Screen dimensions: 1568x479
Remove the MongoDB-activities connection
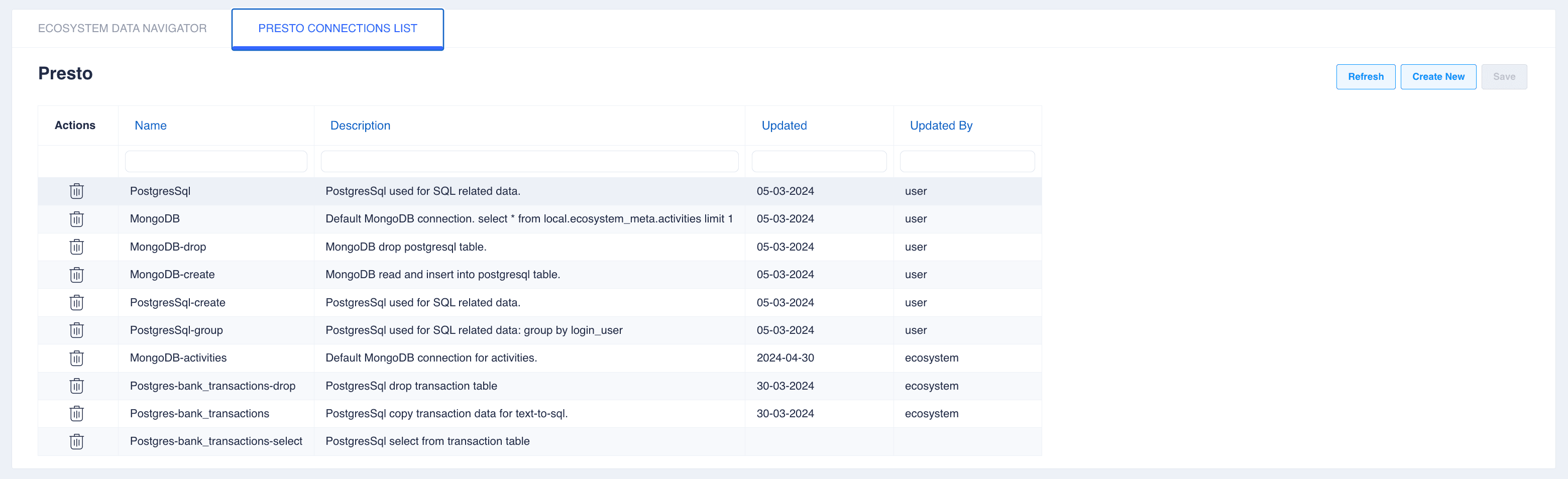click(76, 358)
